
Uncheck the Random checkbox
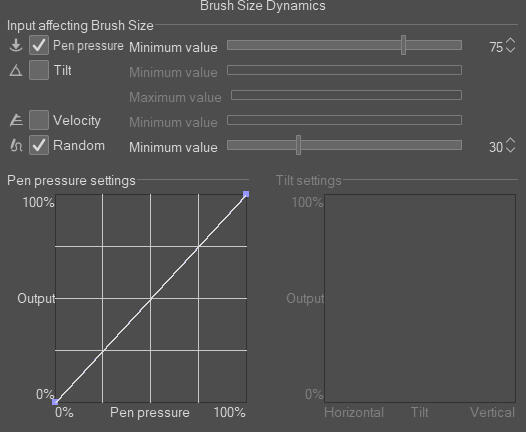[39, 145]
